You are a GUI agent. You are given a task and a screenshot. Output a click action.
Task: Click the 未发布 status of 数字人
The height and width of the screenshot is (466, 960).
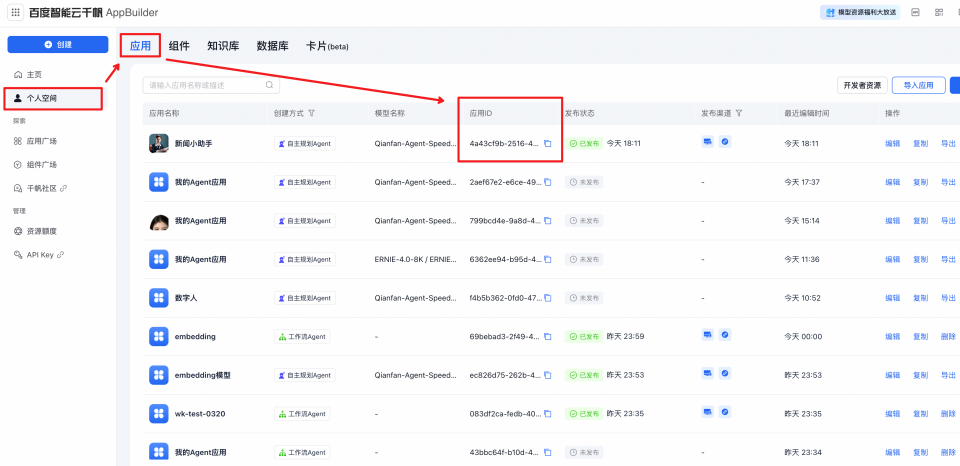[583, 298]
